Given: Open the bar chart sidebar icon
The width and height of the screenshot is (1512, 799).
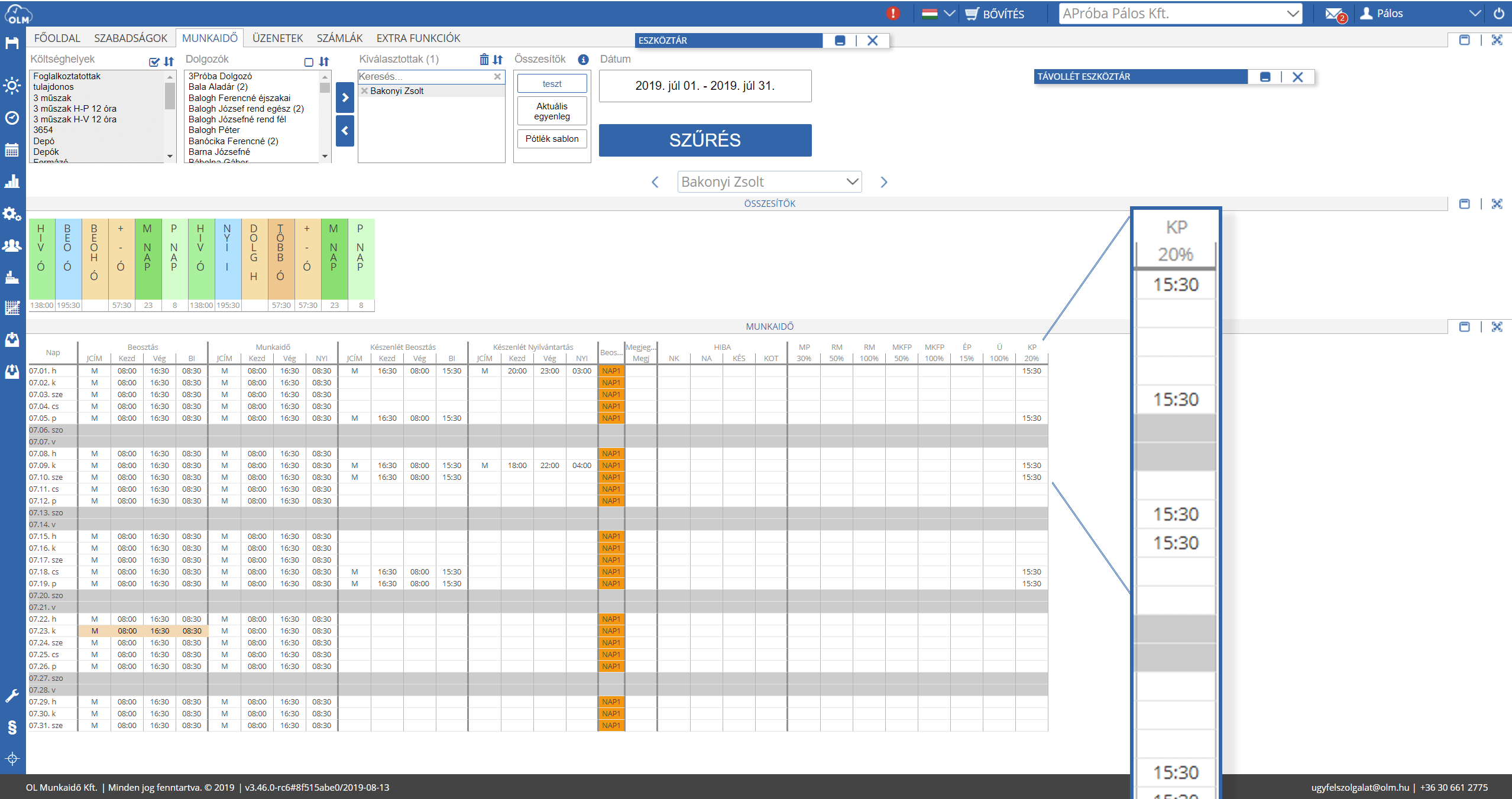Looking at the screenshot, I should click(x=12, y=181).
